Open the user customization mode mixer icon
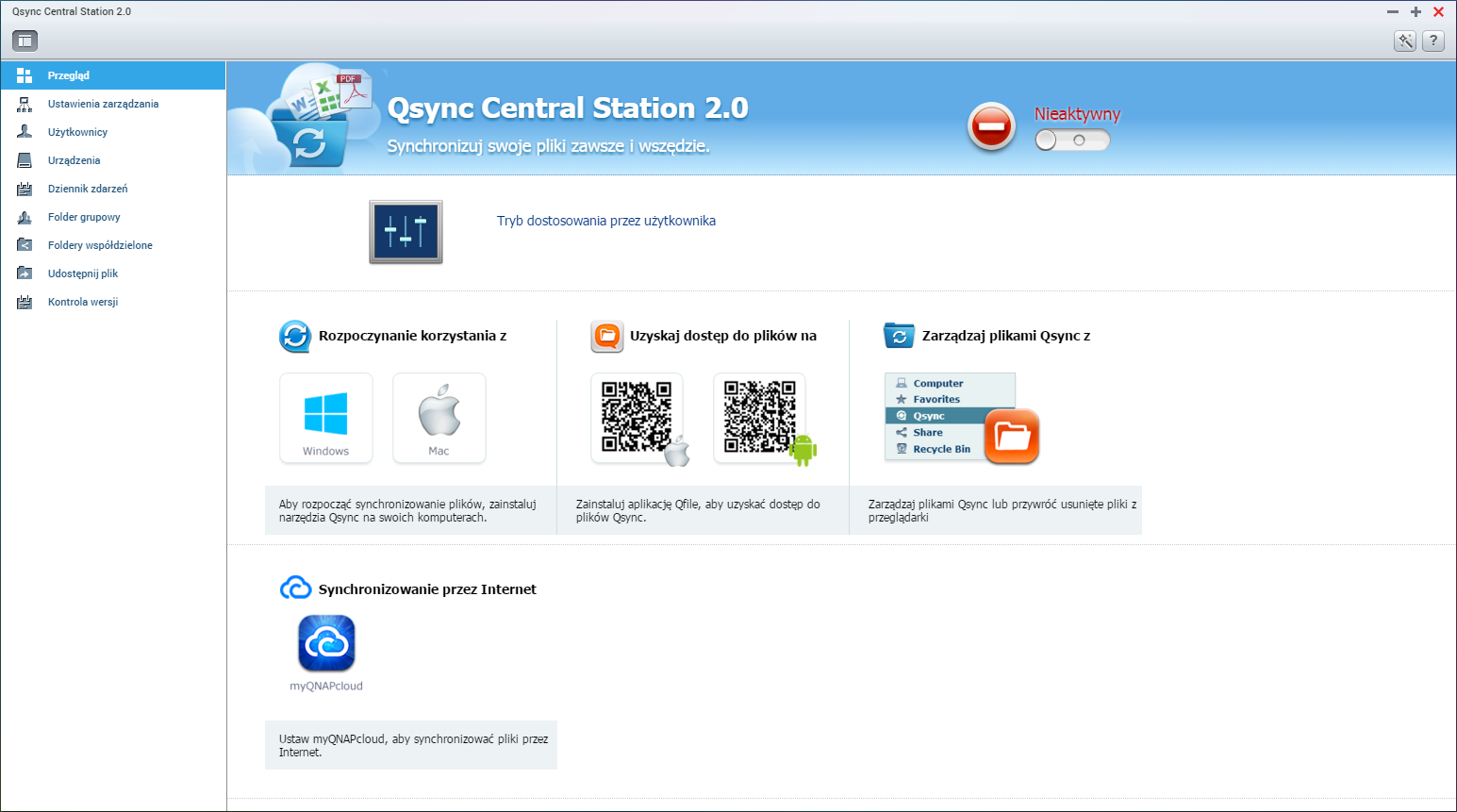 tap(406, 232)
